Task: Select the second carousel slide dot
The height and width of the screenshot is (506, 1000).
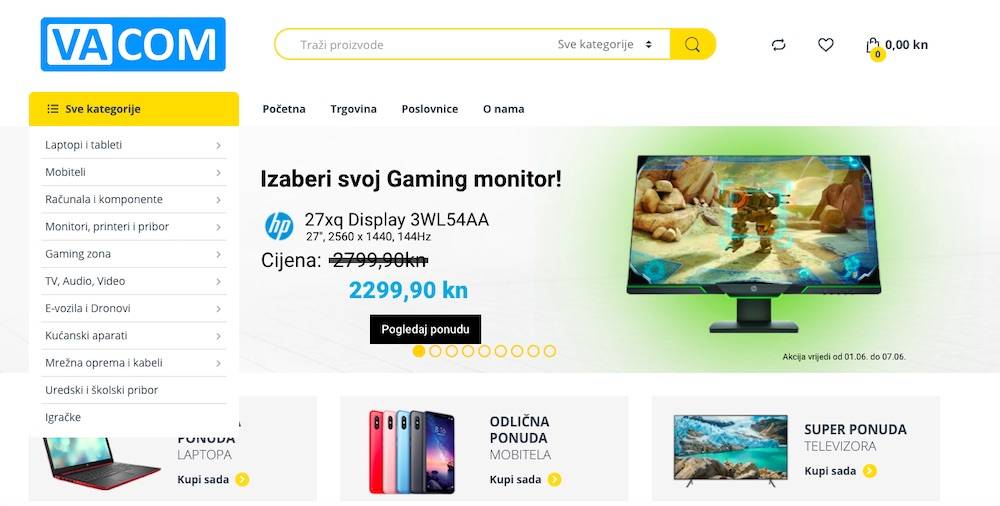Action: (435, 351)
